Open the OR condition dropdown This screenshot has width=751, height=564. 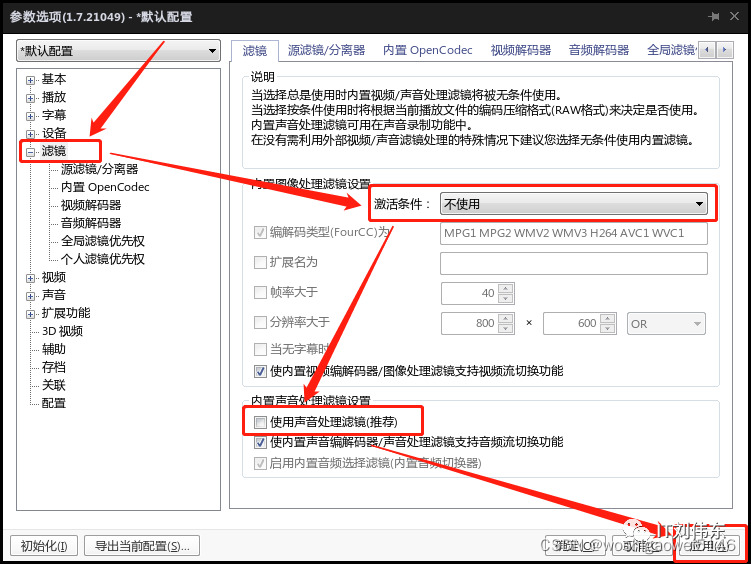[666, 324]
